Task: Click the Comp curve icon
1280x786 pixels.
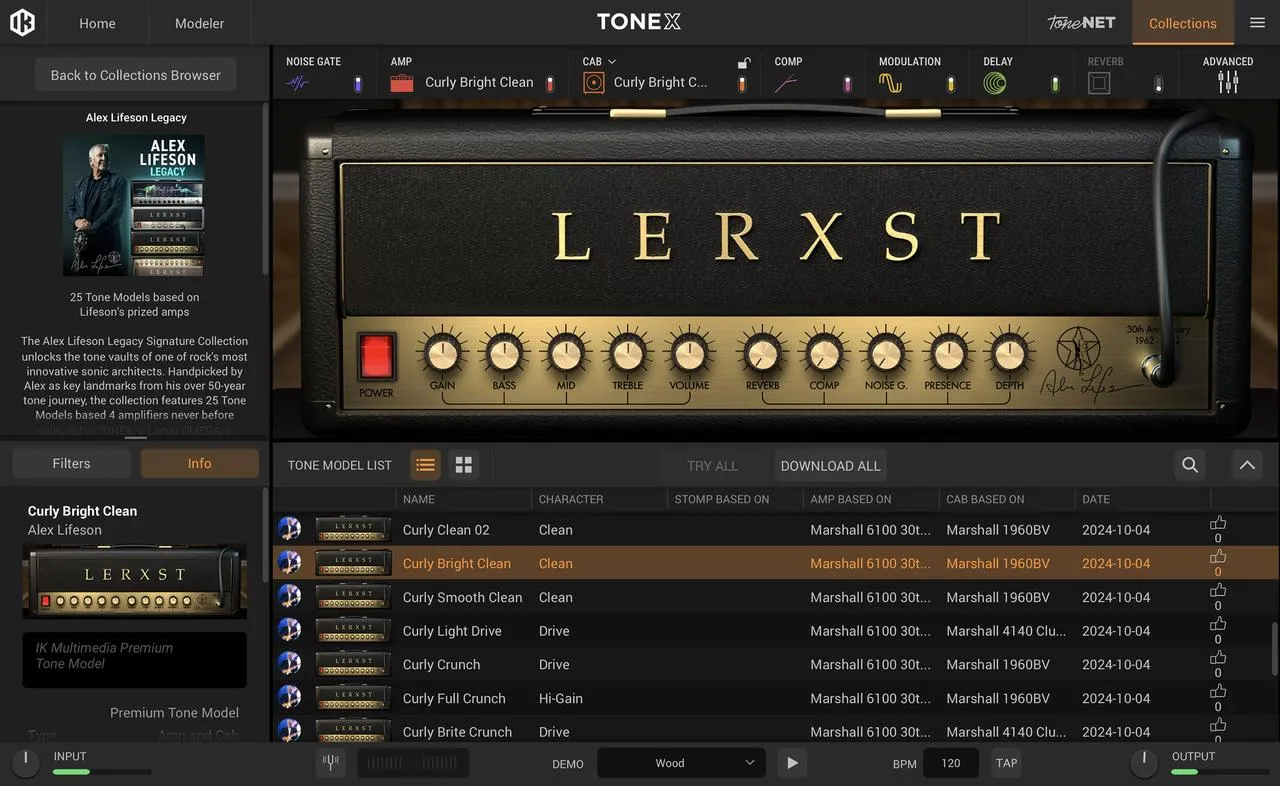Action: click(786, 83)
